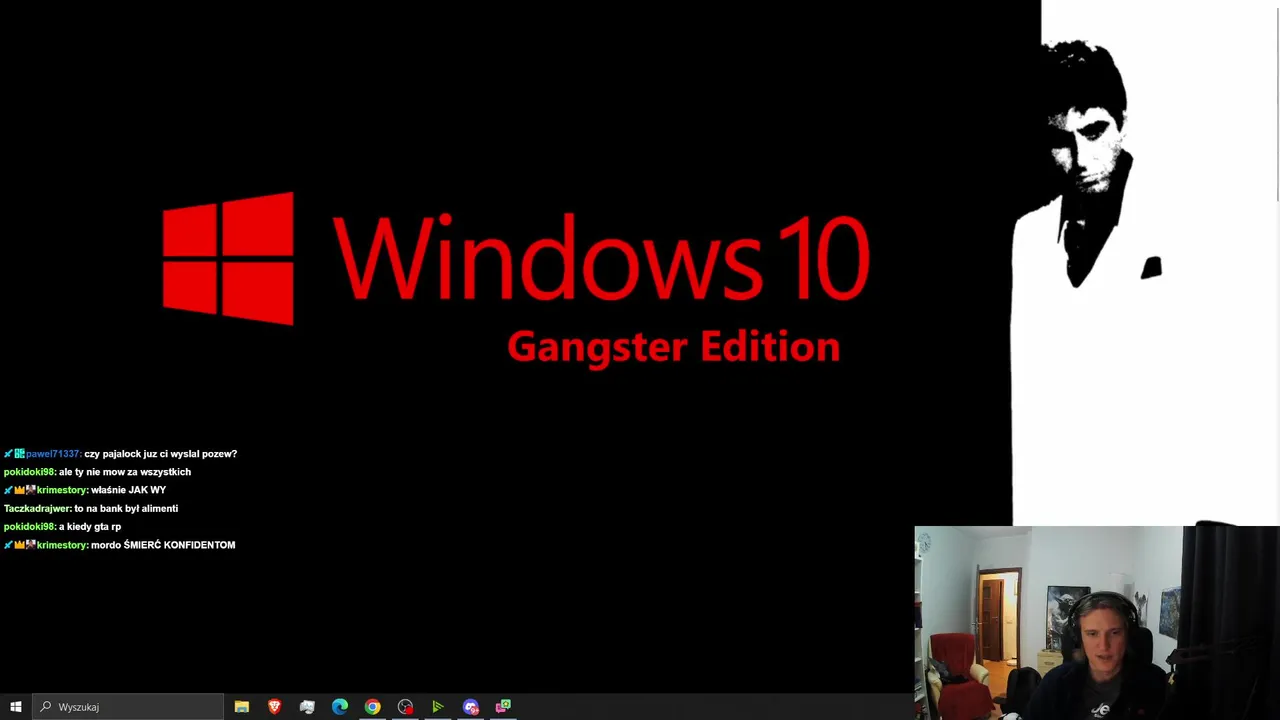Open Microsoft Edge from the taskbar
Image resolution: width=1280 pixels, height=720 pixels.
tap(340, 707)
